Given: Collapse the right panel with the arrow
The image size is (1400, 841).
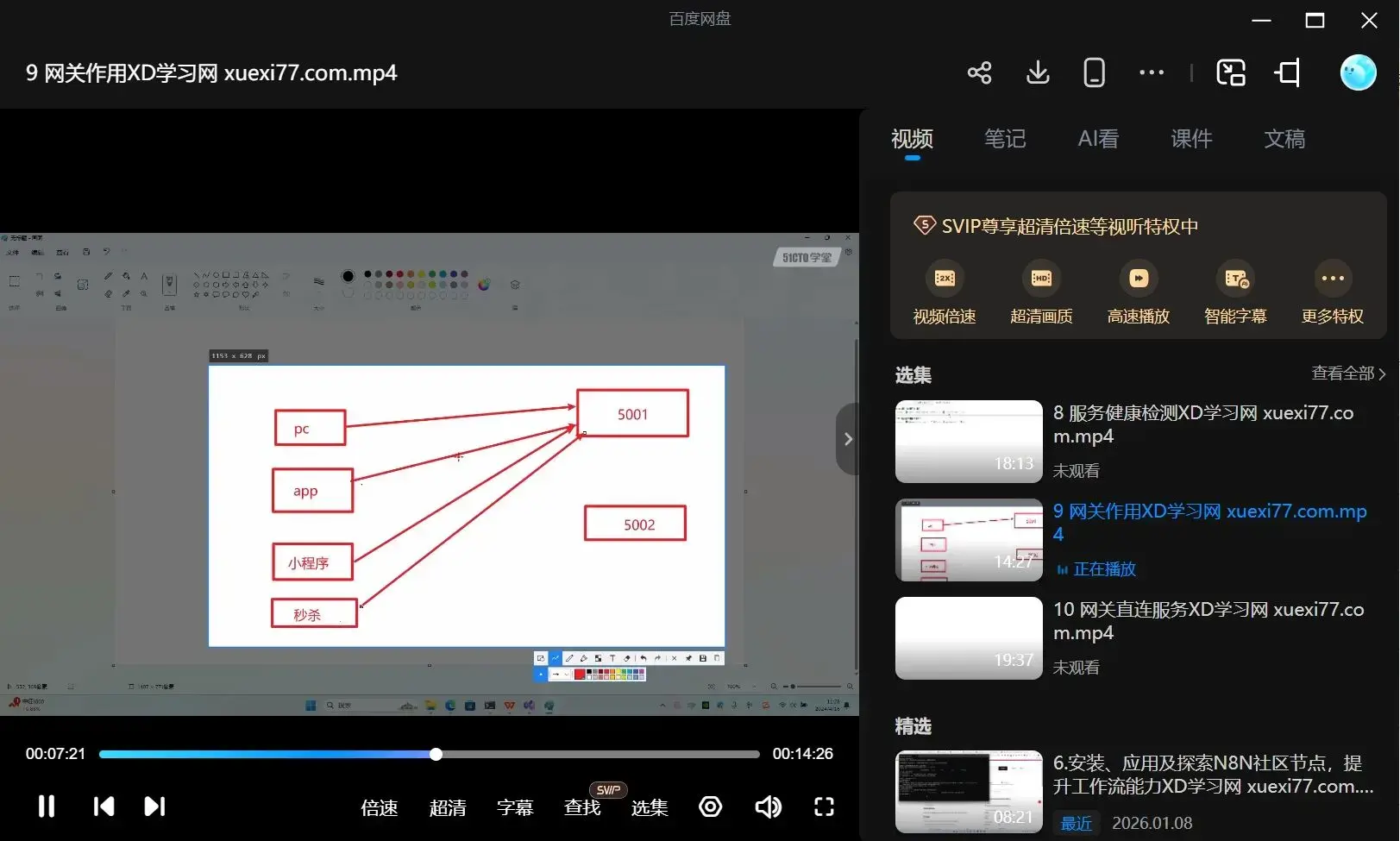Looking at the screenshot, I should tap(848, 438).
